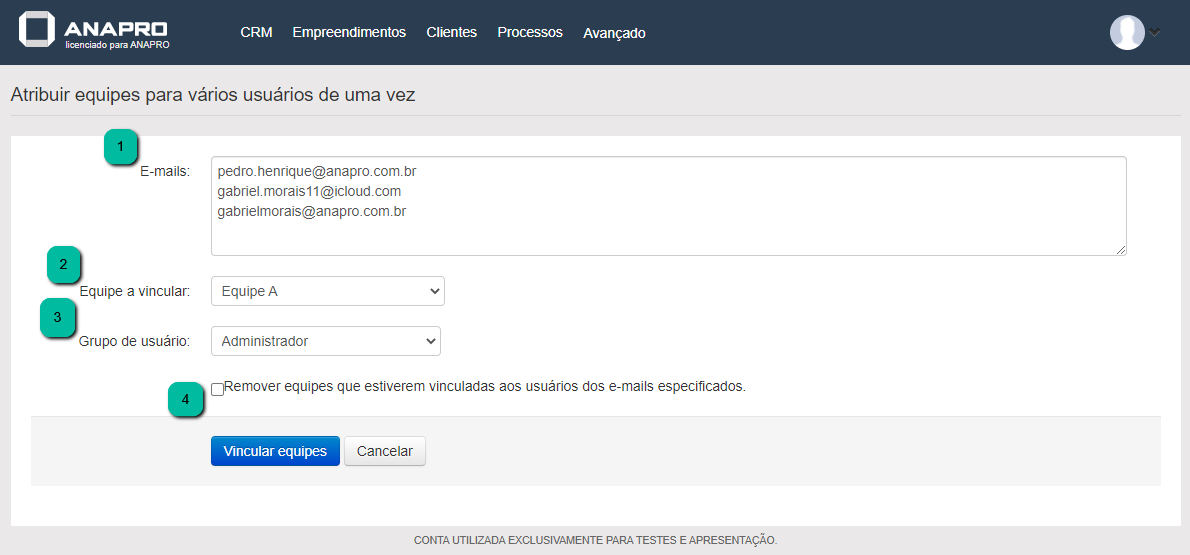The image size is (1190, 555).
Task: Expand the user profile chevron arrow
Action: (1155, 32)
